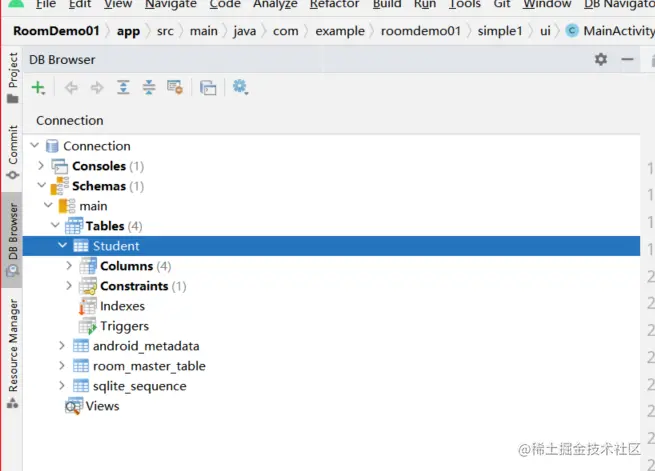The width and height of the screenshot is (655, 471).
Task: Select the Views tree row text
Action: pos(102,406)
